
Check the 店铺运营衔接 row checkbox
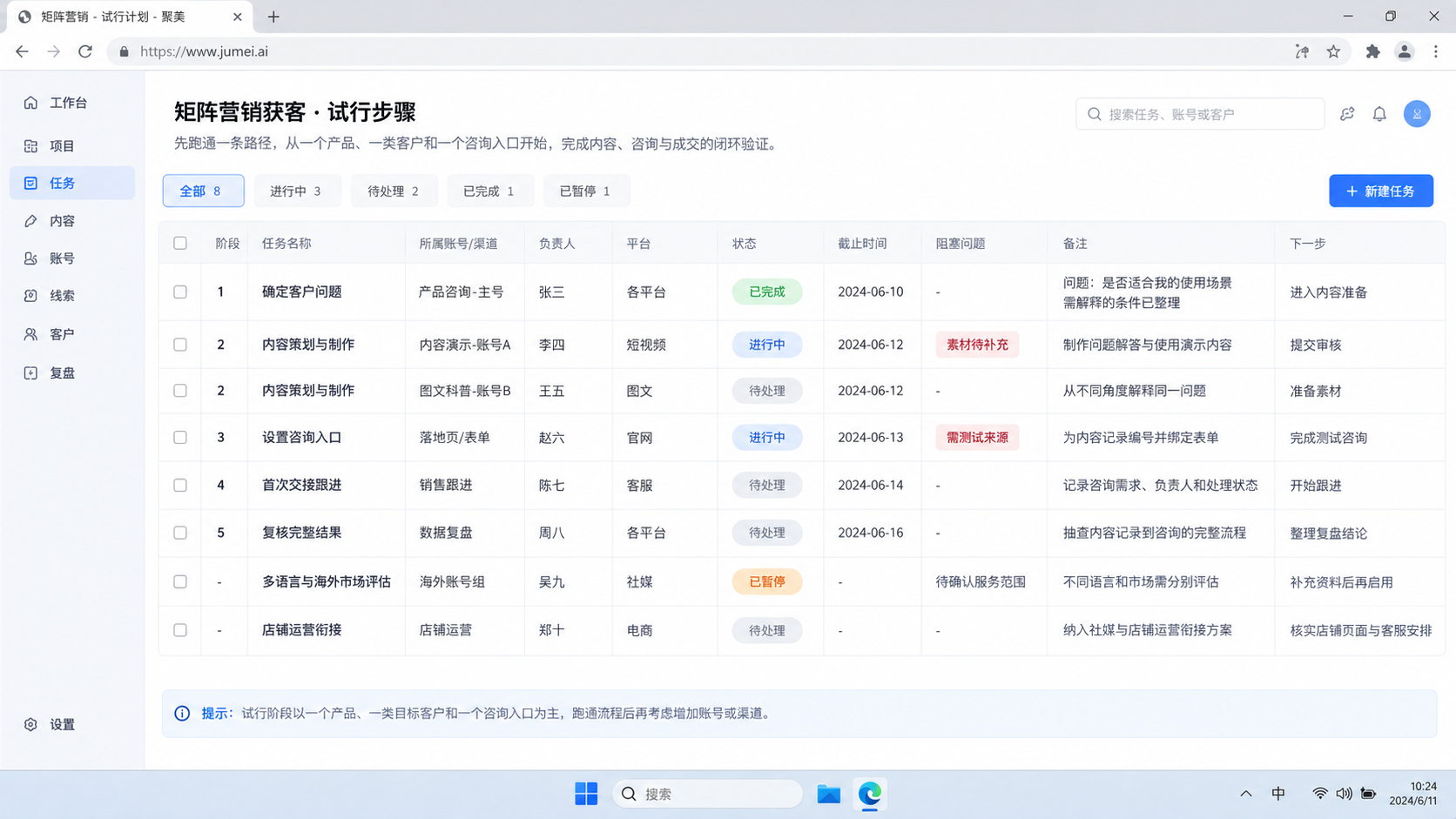(180, 630)
